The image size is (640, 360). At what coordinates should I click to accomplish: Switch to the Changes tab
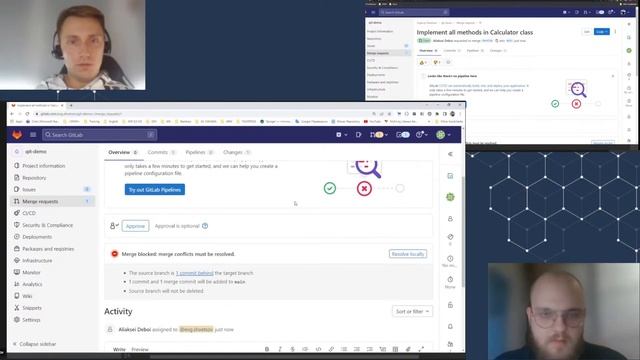pyautogui.click(x=236, y=152)
